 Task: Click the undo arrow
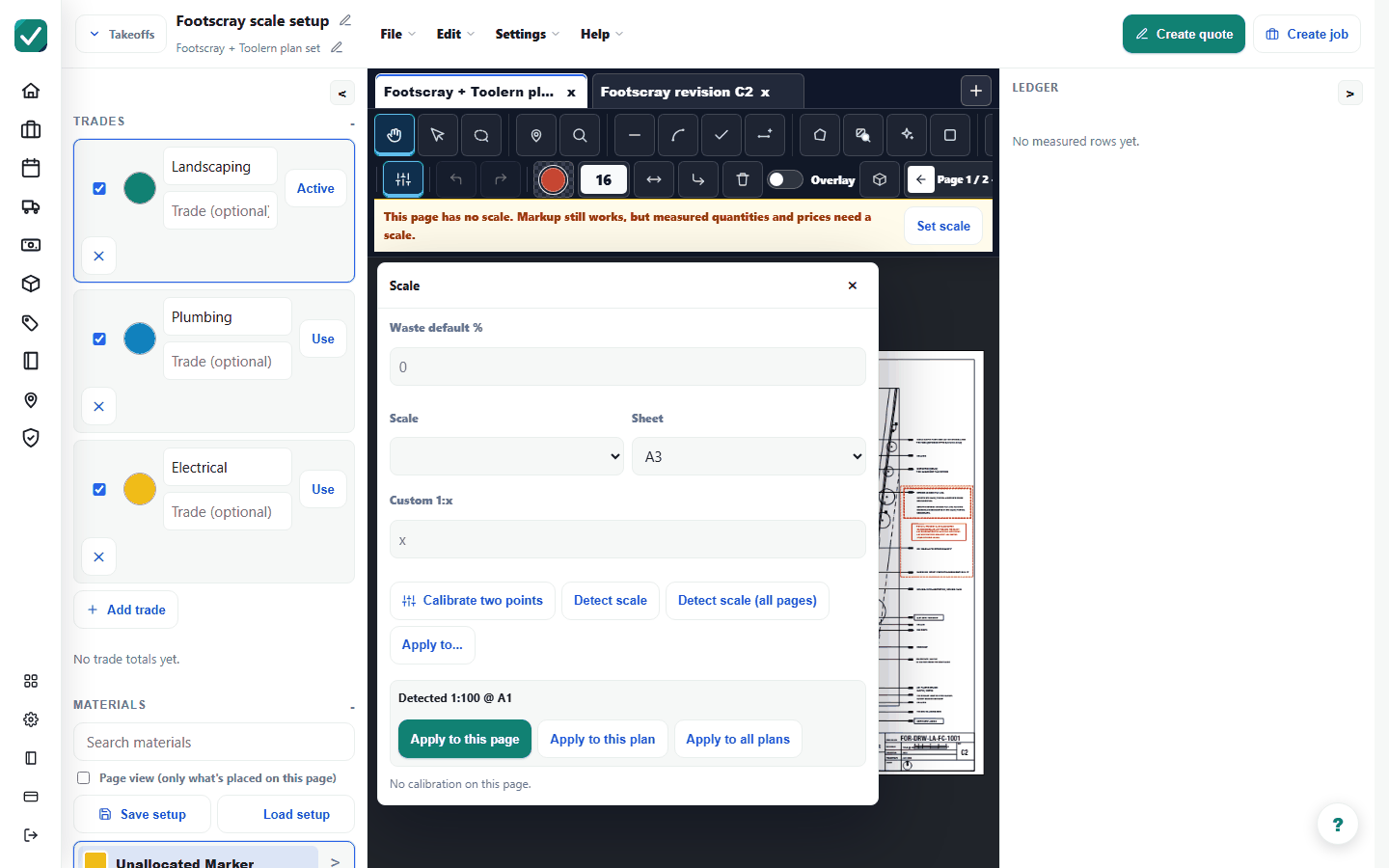456,179
